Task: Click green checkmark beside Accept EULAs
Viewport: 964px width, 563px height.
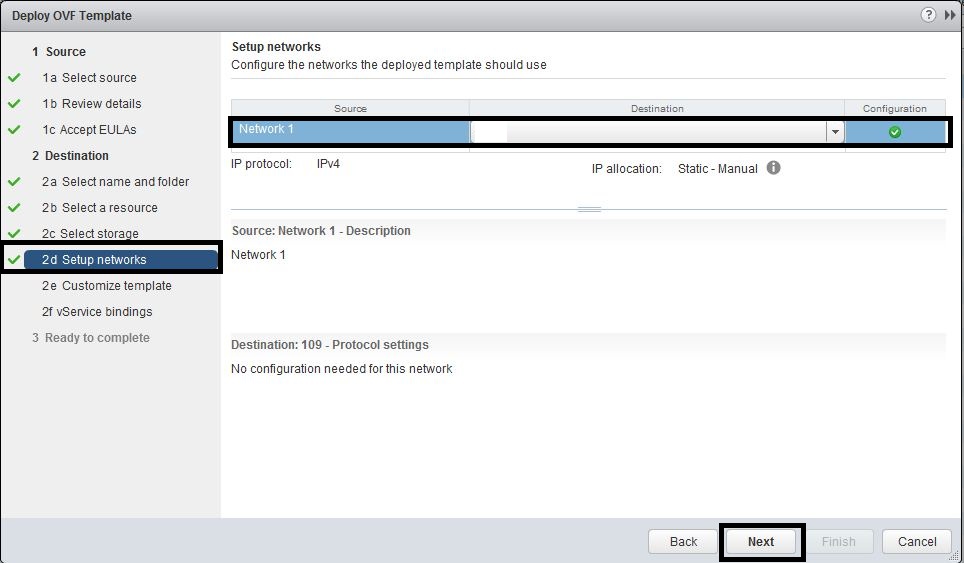Action: point(14,130)
